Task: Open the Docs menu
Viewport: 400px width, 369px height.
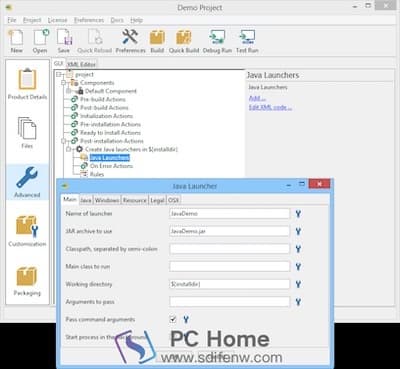Action: click(x=117, y=20)
